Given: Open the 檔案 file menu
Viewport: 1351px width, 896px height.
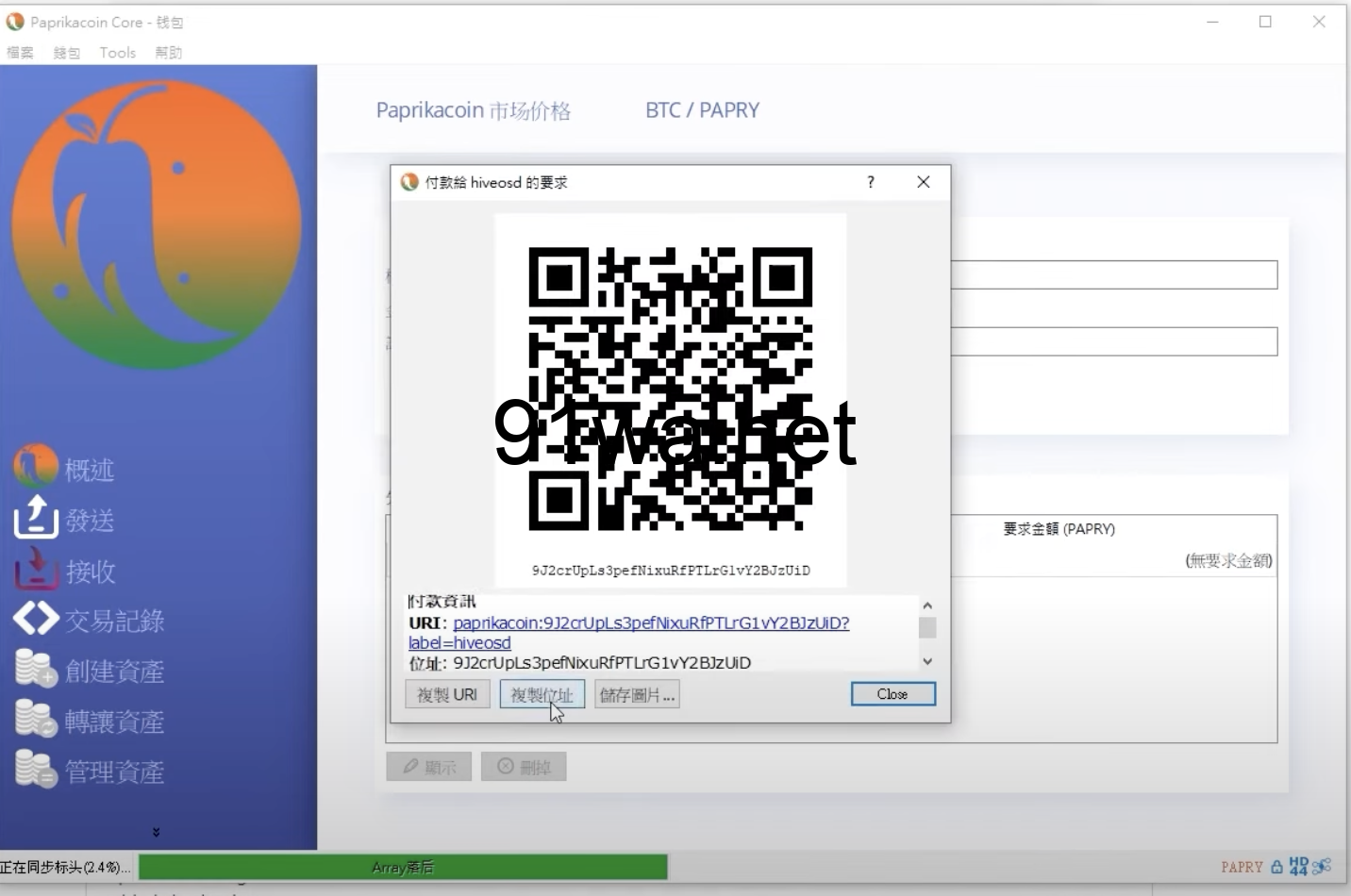Looking at the screenshot, I should tap(20, 53).
